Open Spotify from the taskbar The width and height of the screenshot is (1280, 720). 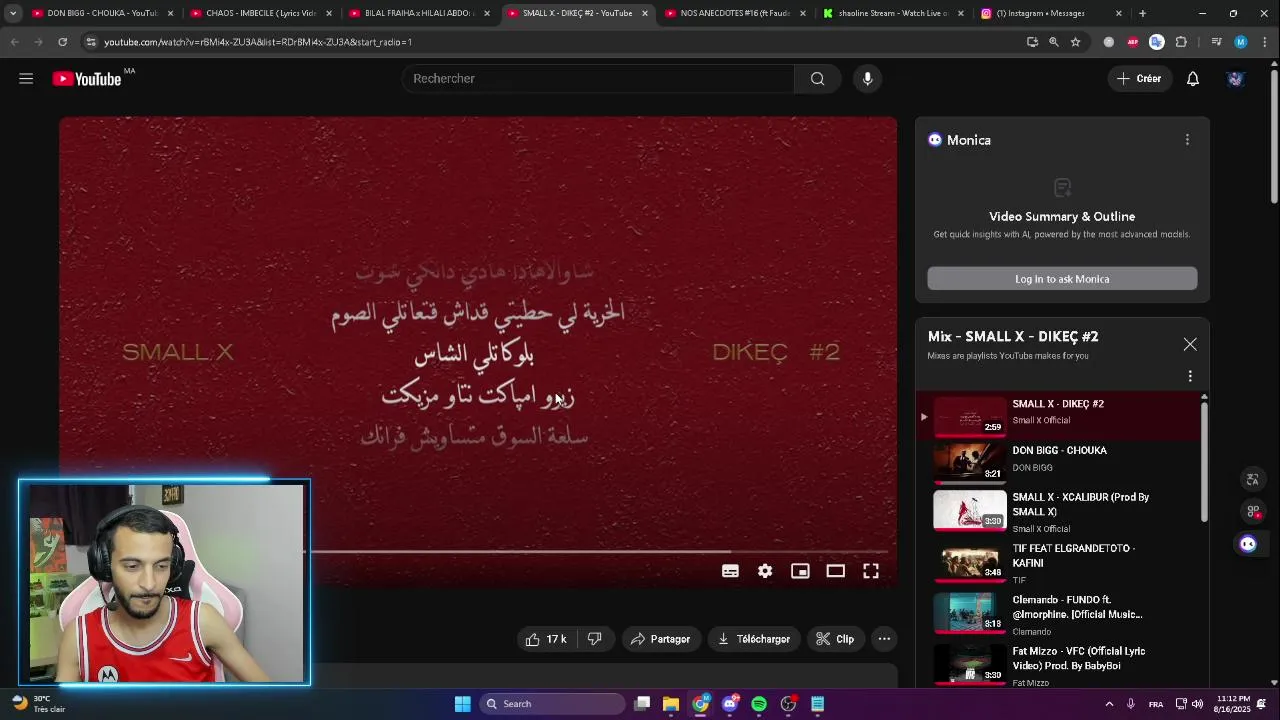pyautogui.click(x=759, y=704)
